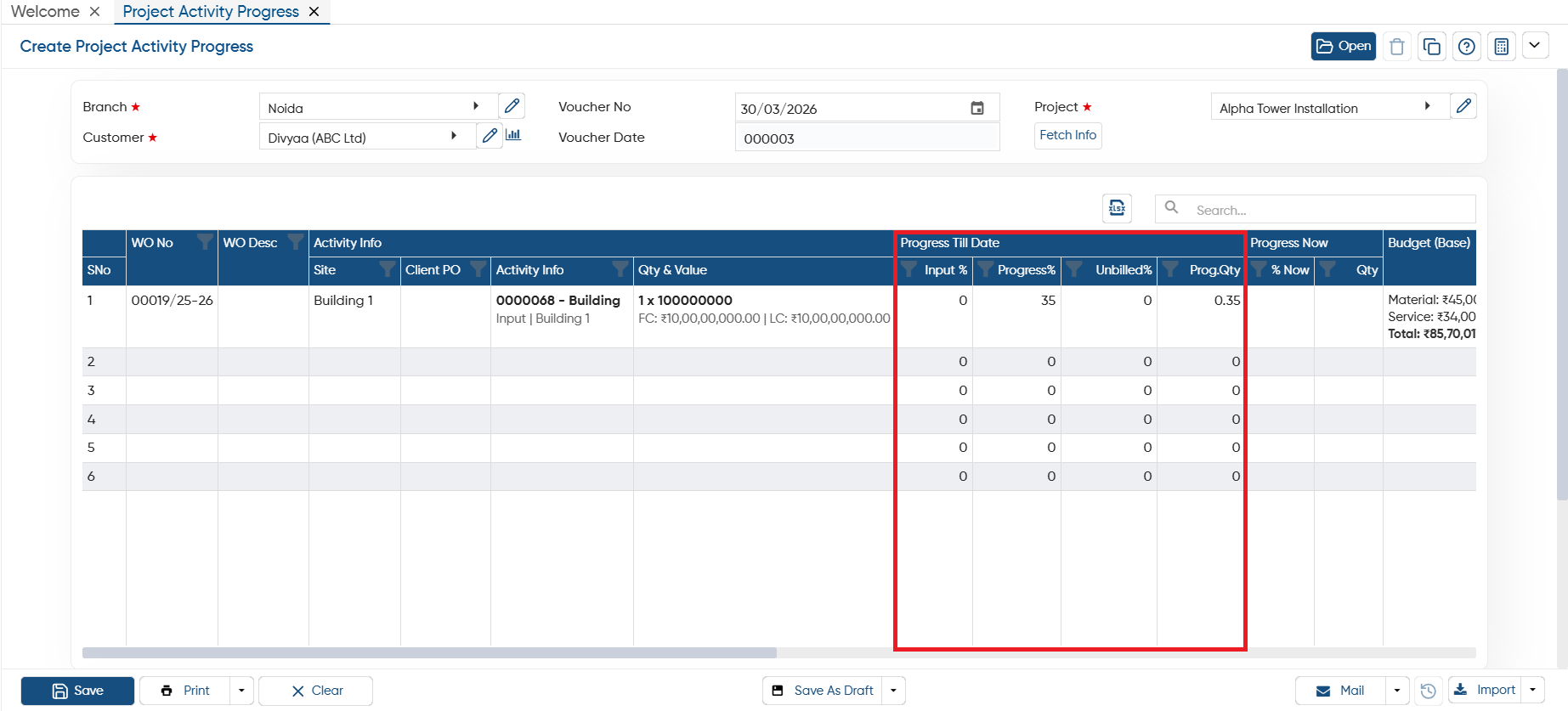Click the Voucher Date number field
Viewport: 1568px width, 711px height.
click(x=867, y=138)
